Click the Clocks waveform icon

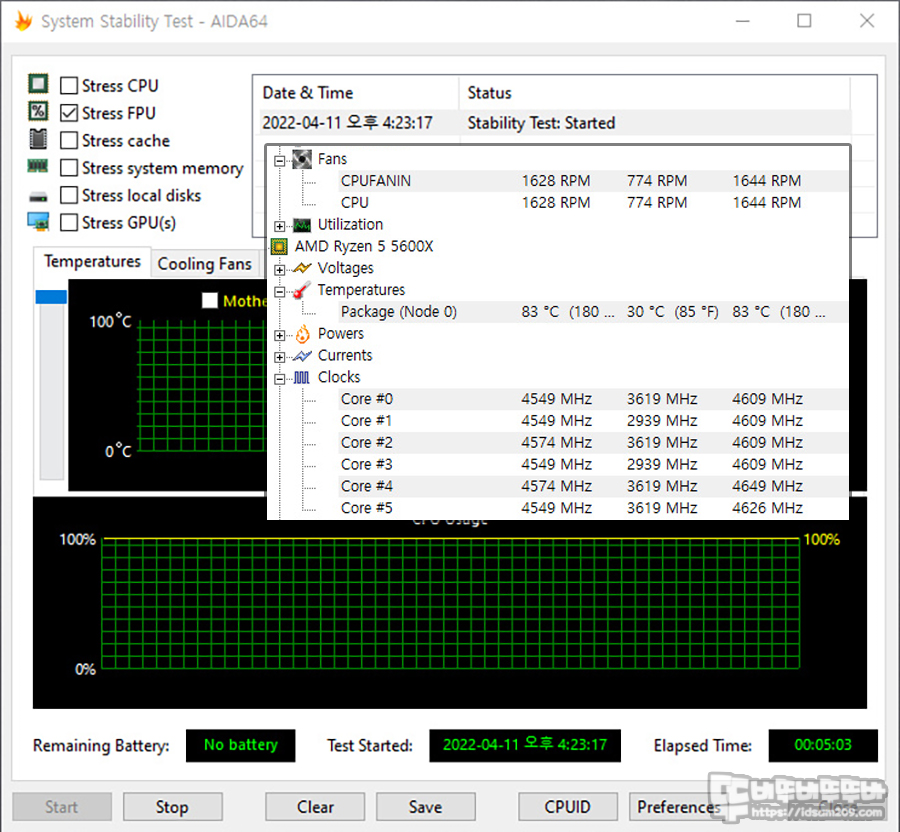coord(302,378)
